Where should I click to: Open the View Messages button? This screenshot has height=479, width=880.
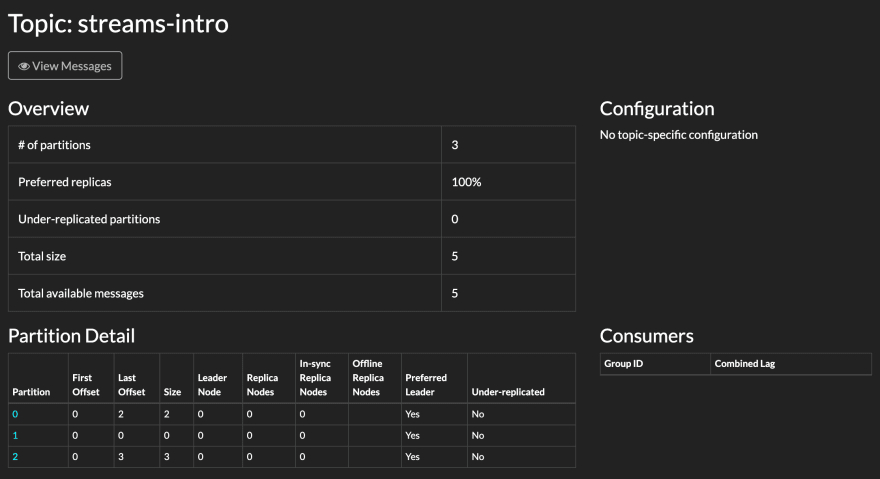65,66
